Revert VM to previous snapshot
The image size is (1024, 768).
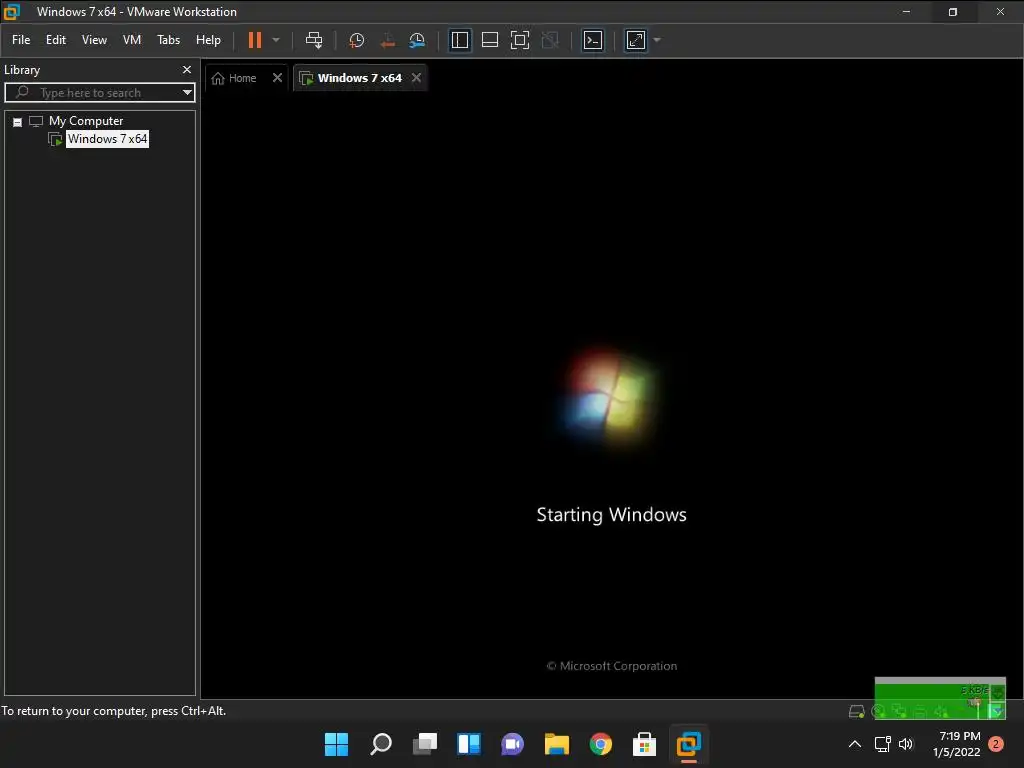[387, 40]
